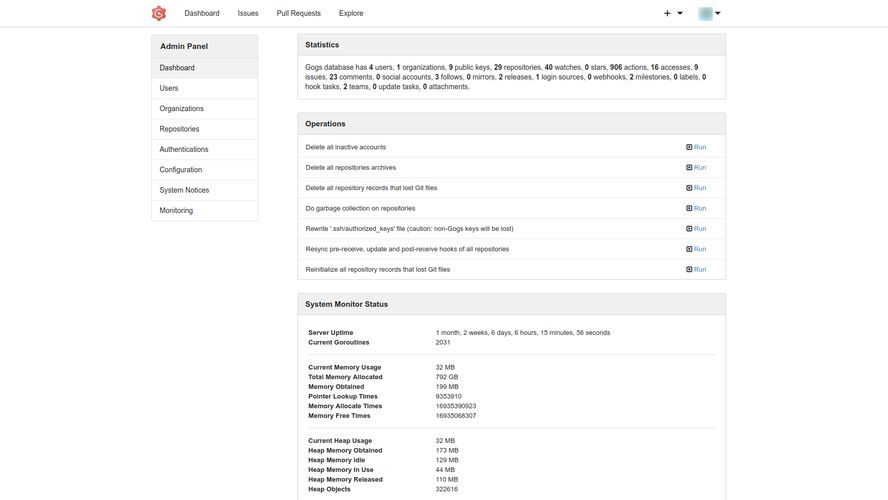Open Issues in top navigation

click(248, 13)
